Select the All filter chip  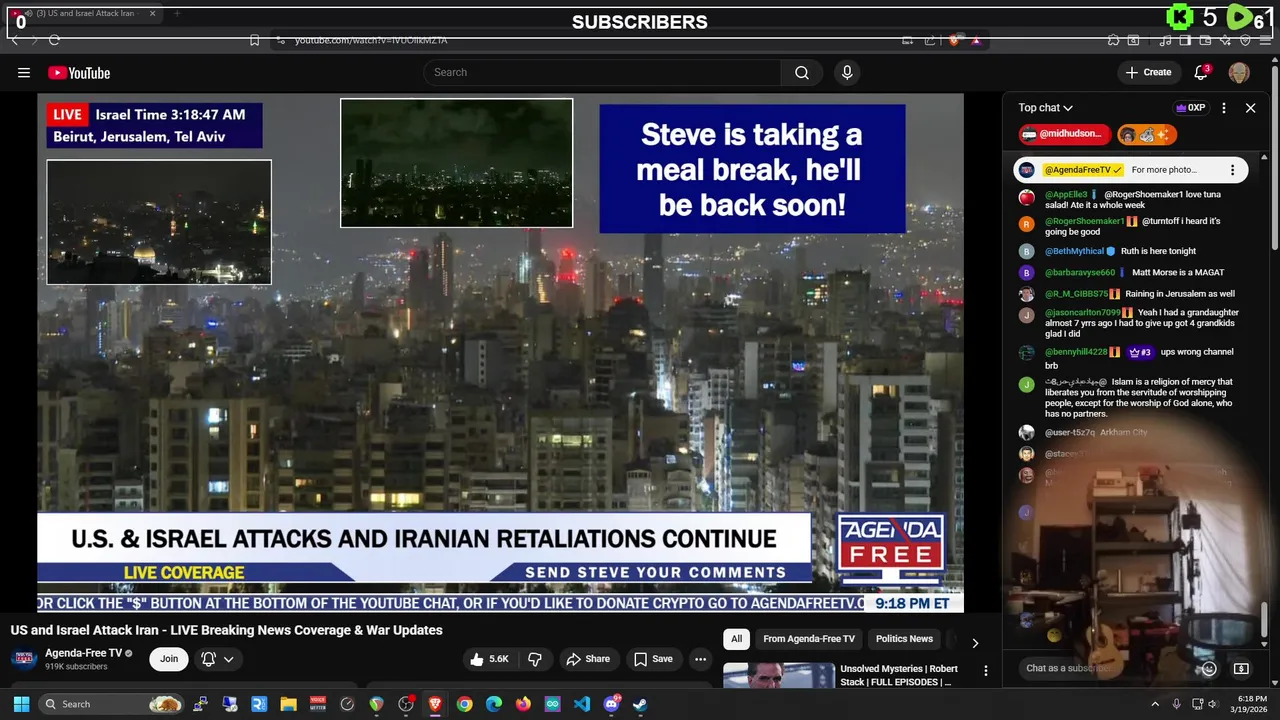(736, 639)
